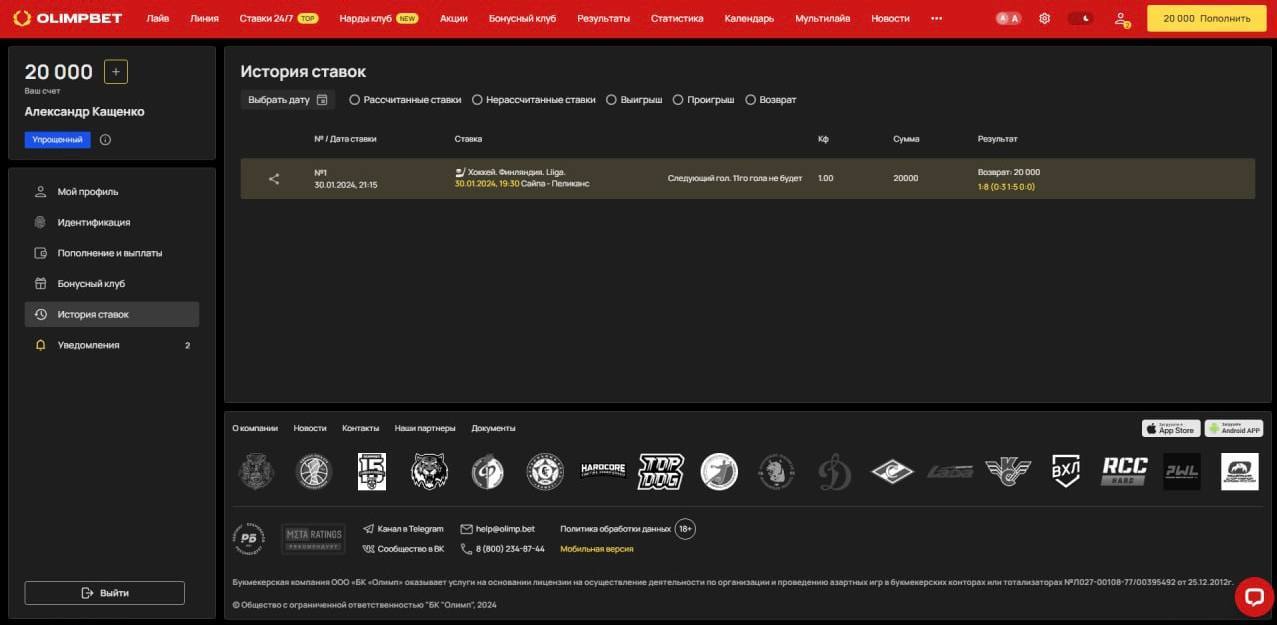Screen dimensions: 1277x625
Task: Open the Документы footer link
Action: (493, 428)
